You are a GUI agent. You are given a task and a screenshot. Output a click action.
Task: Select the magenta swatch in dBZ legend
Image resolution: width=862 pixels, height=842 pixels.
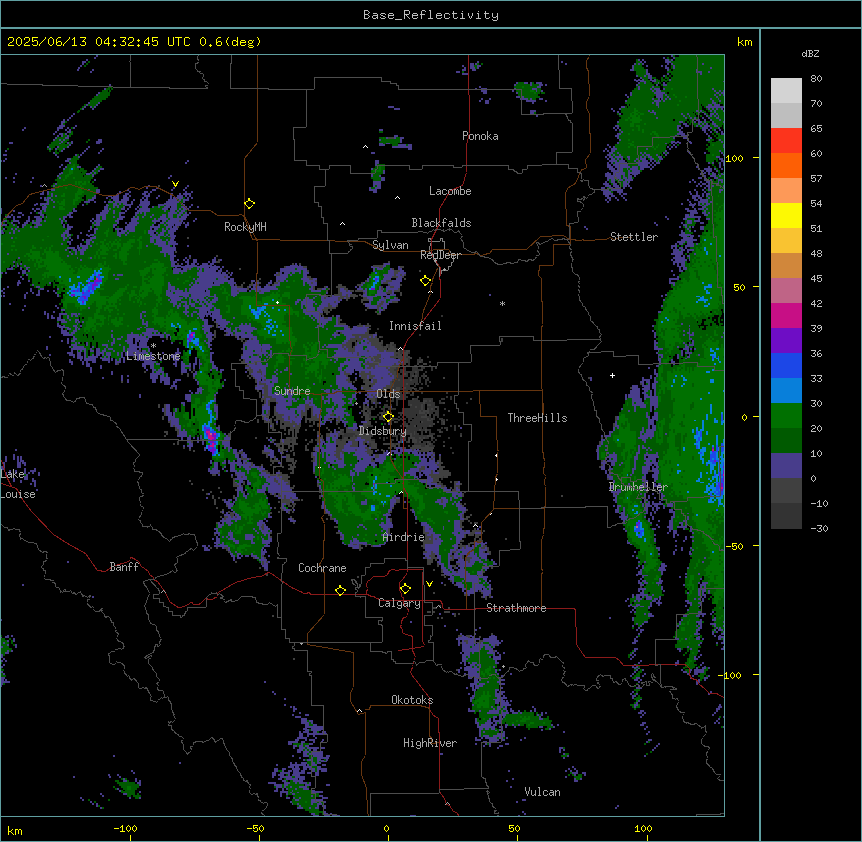click(x=786, y=315)
